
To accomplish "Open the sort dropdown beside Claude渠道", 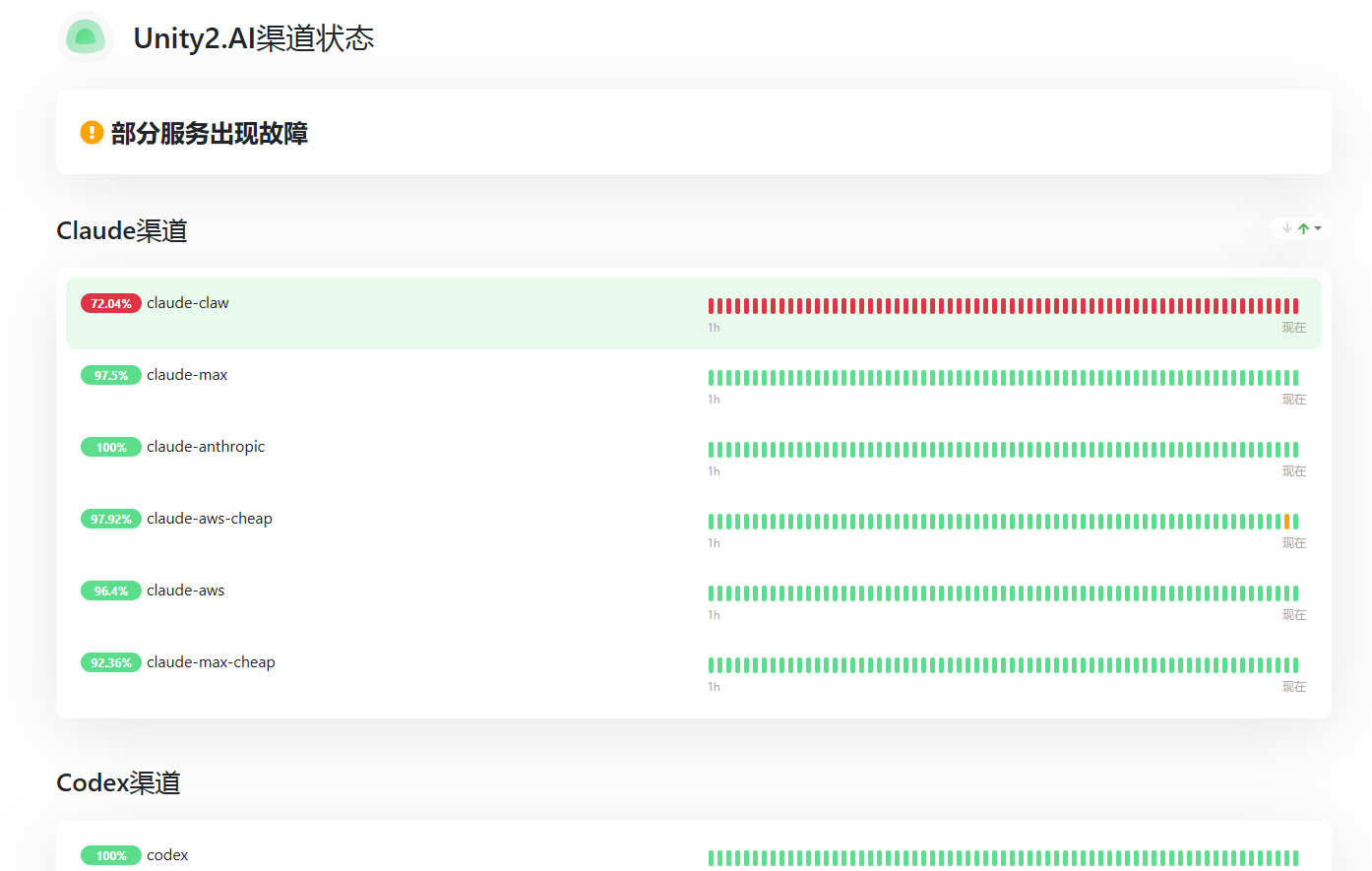I will pos(1301,228).
